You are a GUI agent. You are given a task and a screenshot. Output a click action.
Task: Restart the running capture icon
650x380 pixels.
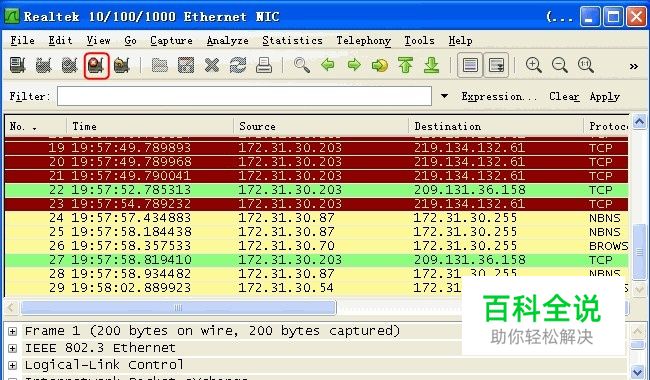coord(122,65)
